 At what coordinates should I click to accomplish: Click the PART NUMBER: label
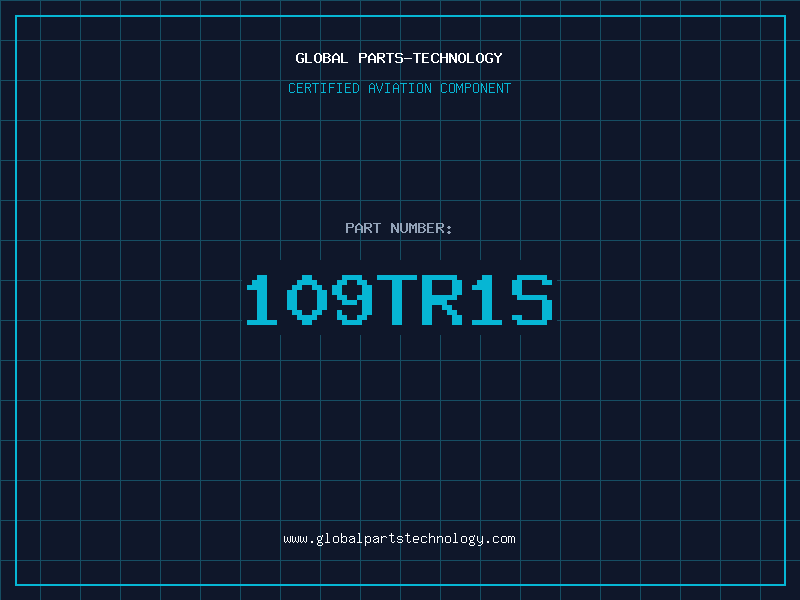pos(398,228)
